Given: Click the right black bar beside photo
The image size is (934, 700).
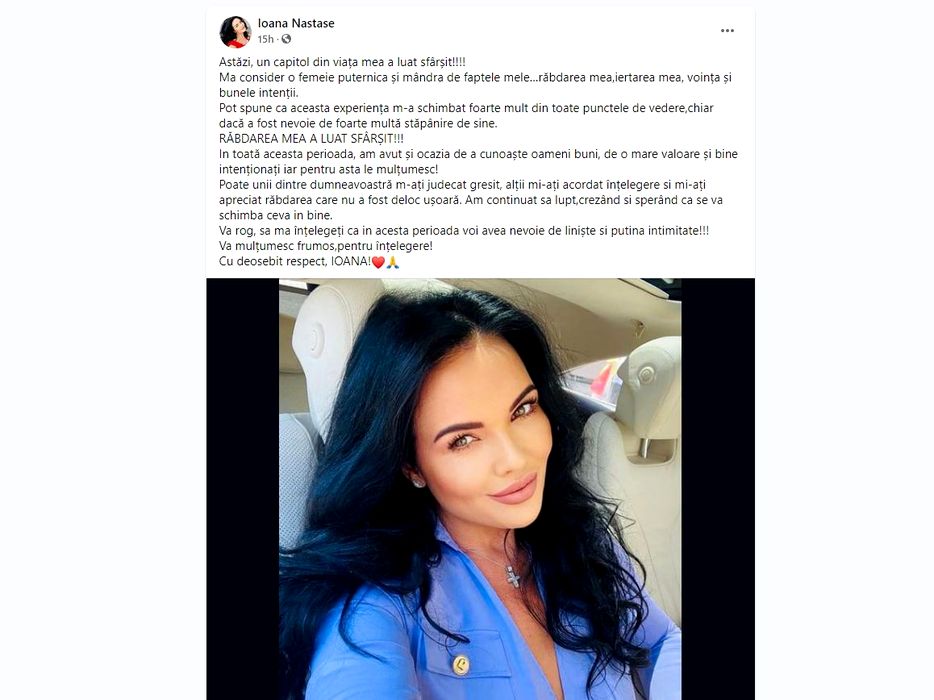Looking at the screenshot, I should (x=718, y=489).
